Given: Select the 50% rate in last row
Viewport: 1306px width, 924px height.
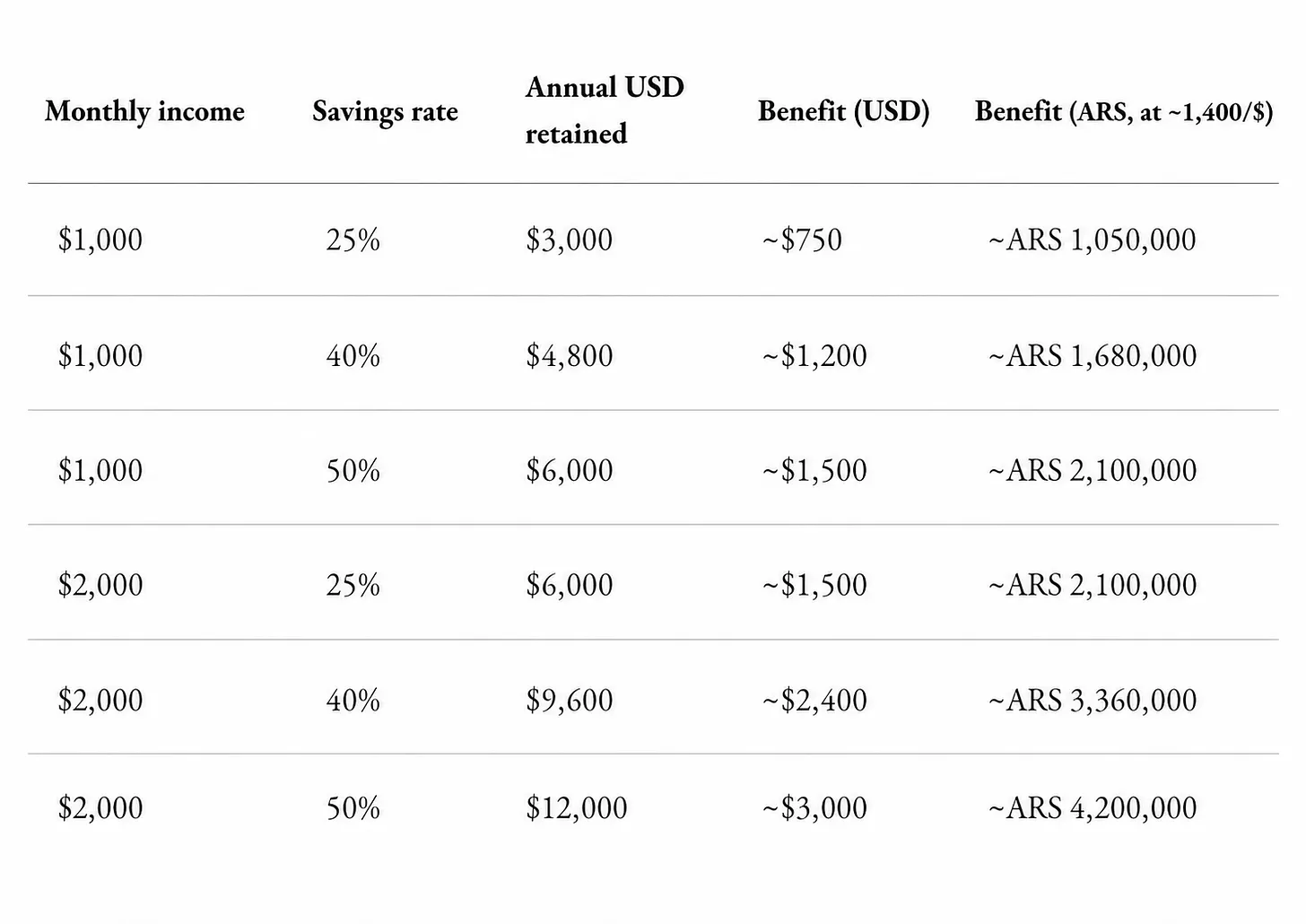Looking at the screenshot, I should click(353, 807).
